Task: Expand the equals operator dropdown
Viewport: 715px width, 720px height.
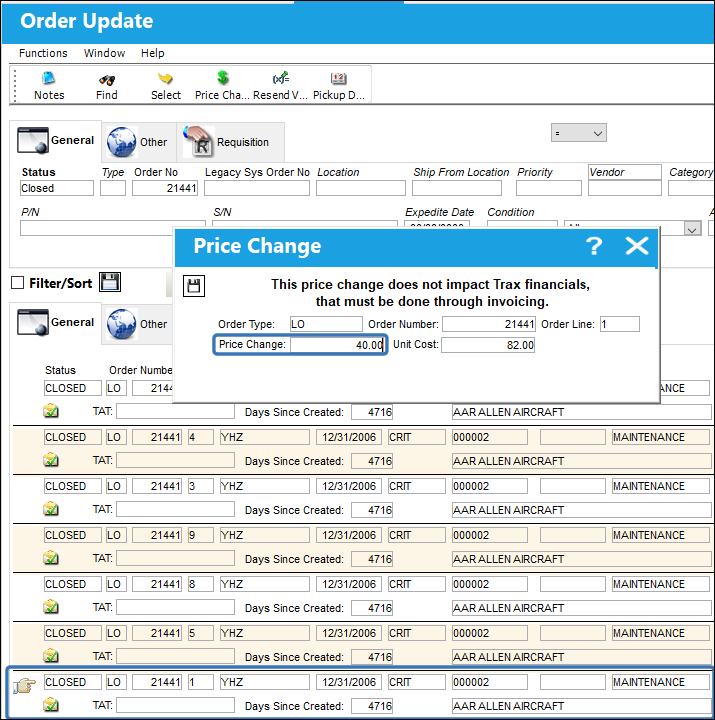Action: (579, 133)
